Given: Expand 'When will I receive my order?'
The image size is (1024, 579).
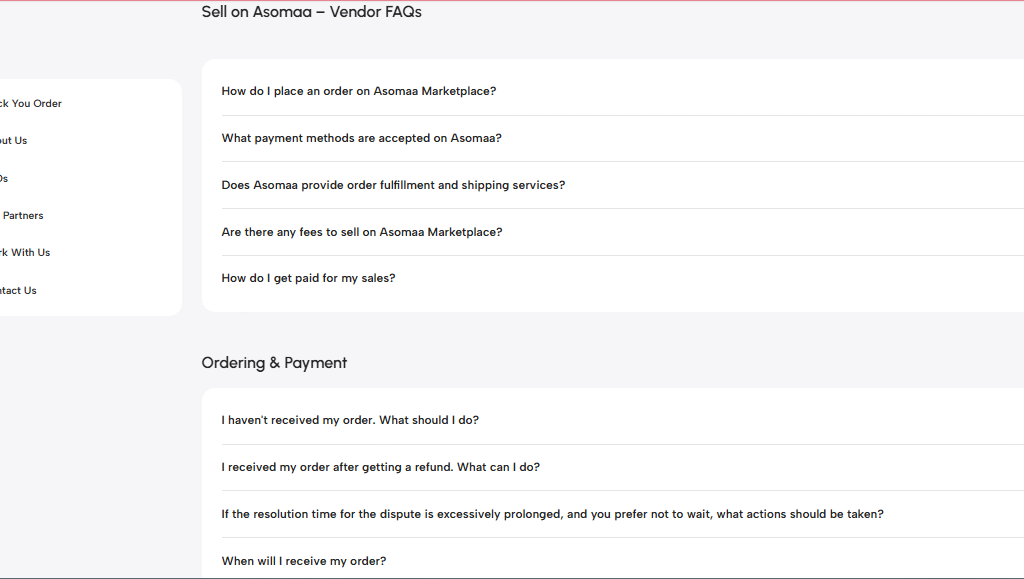Looking at the screenshot, I should click(x=303, y=561).
